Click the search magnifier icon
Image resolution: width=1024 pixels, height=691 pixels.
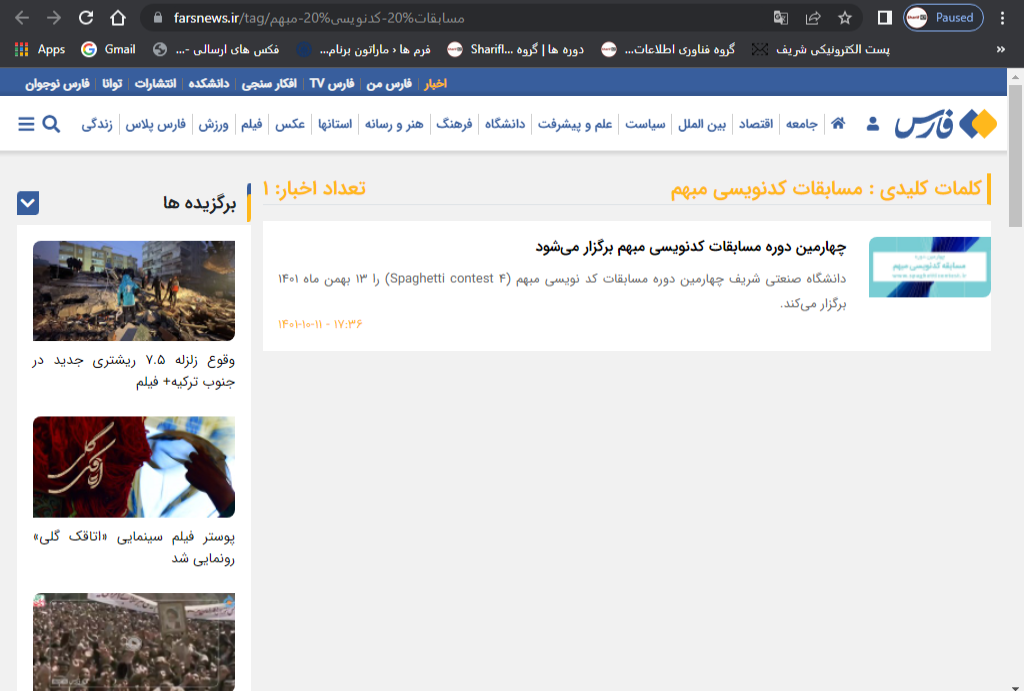coord(51,124)
